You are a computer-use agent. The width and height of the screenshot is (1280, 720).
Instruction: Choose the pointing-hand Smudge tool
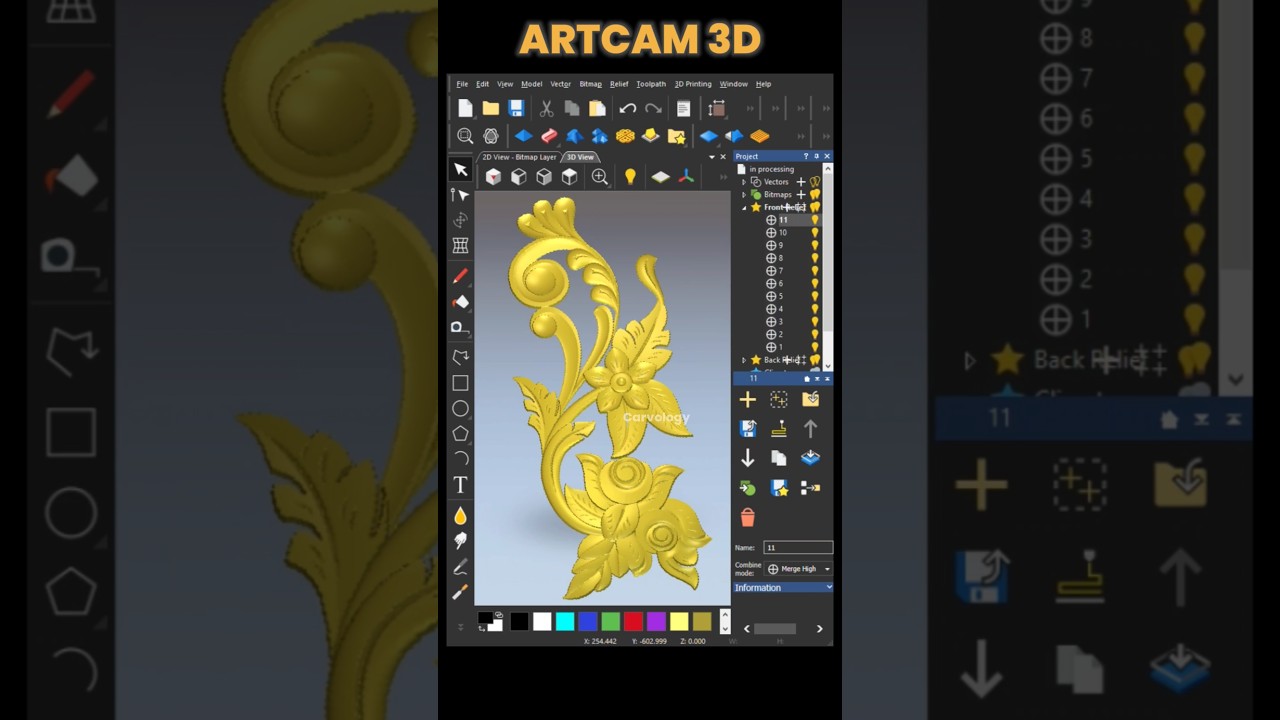pos(460,541)
